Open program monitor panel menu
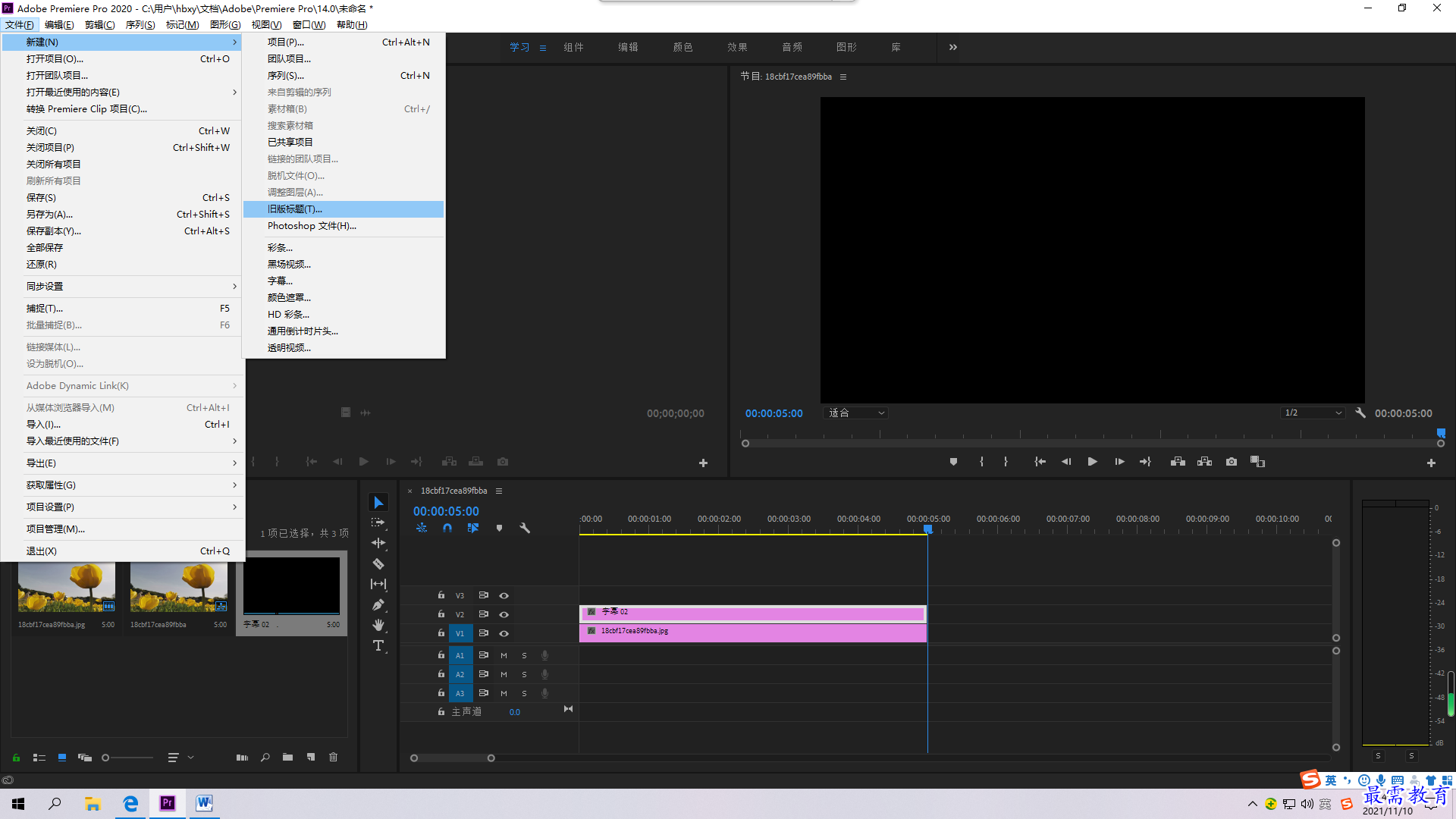Screen dimensions: 1456x819 click(843, 77)
